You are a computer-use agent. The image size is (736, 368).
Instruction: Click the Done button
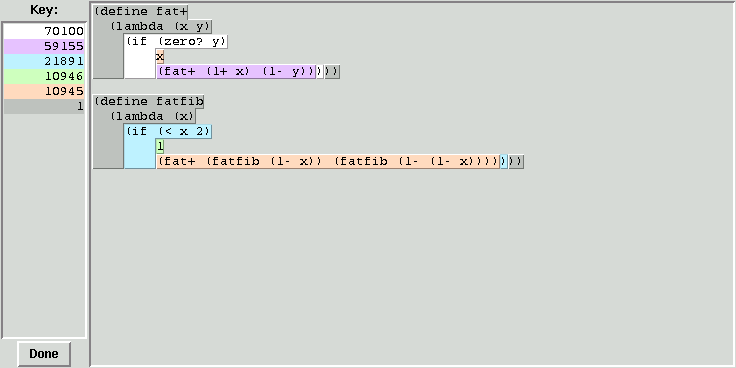click(x=44, y=354)
